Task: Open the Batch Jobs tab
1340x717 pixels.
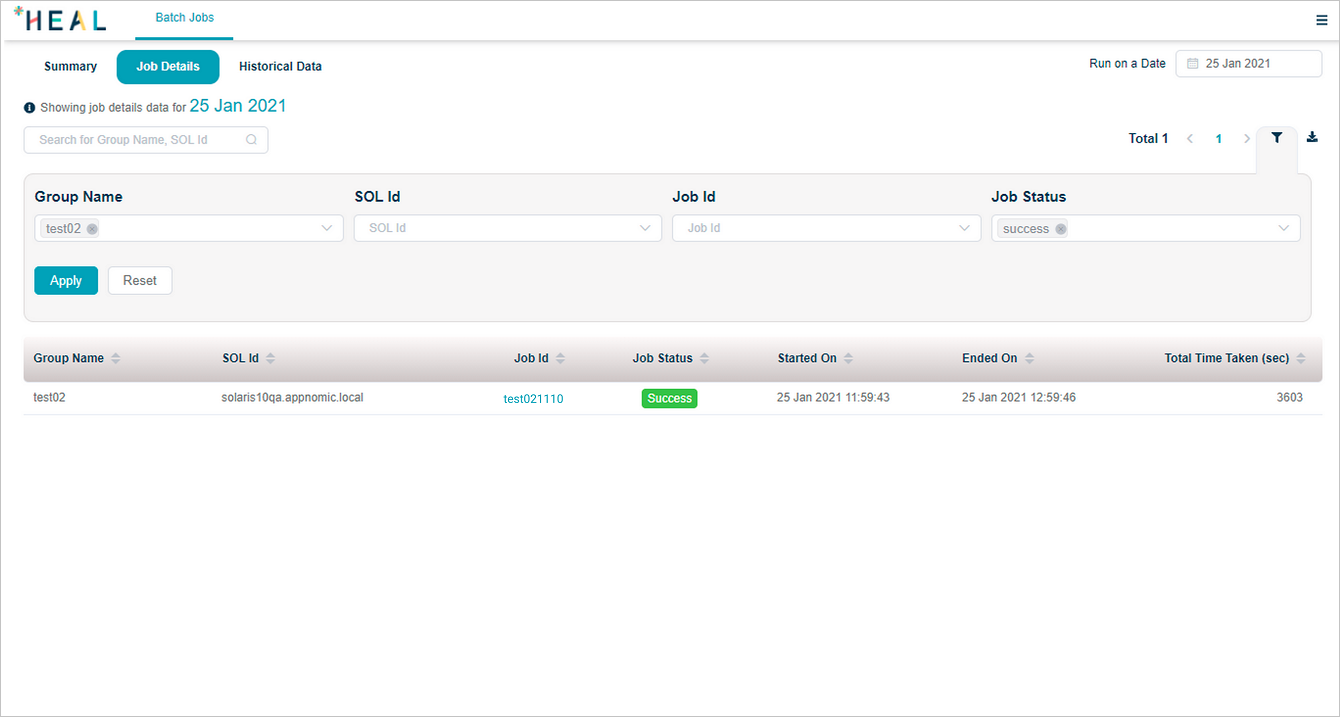Action: (185, 18)
